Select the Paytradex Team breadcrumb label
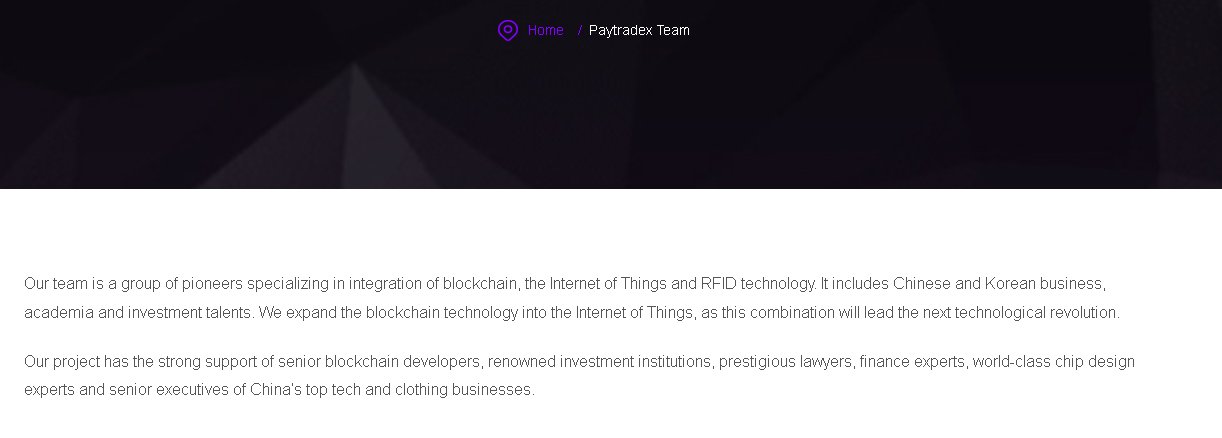This screenshot has width=1222, height=438. tap(639, 30)
